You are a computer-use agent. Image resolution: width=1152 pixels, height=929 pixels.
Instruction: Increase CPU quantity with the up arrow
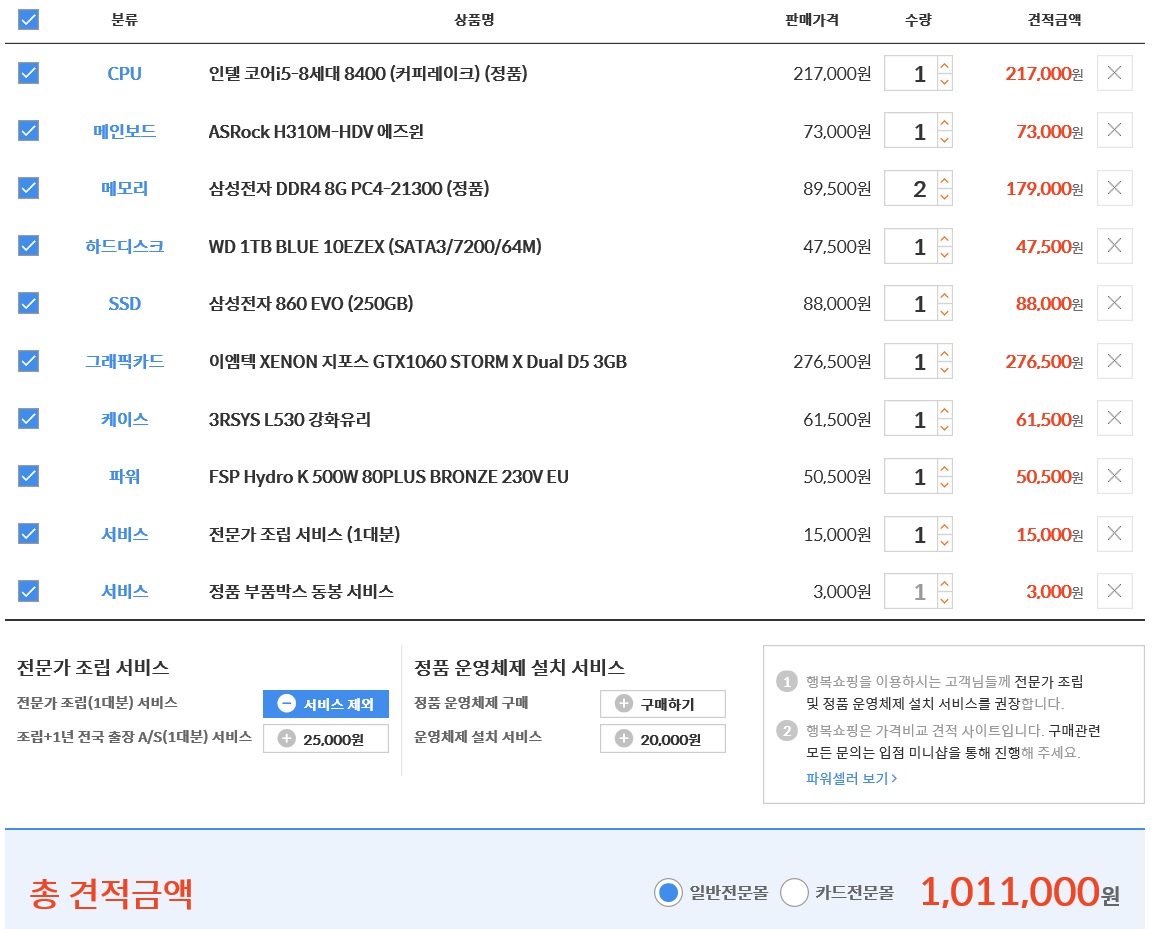[x=945, y=65]
